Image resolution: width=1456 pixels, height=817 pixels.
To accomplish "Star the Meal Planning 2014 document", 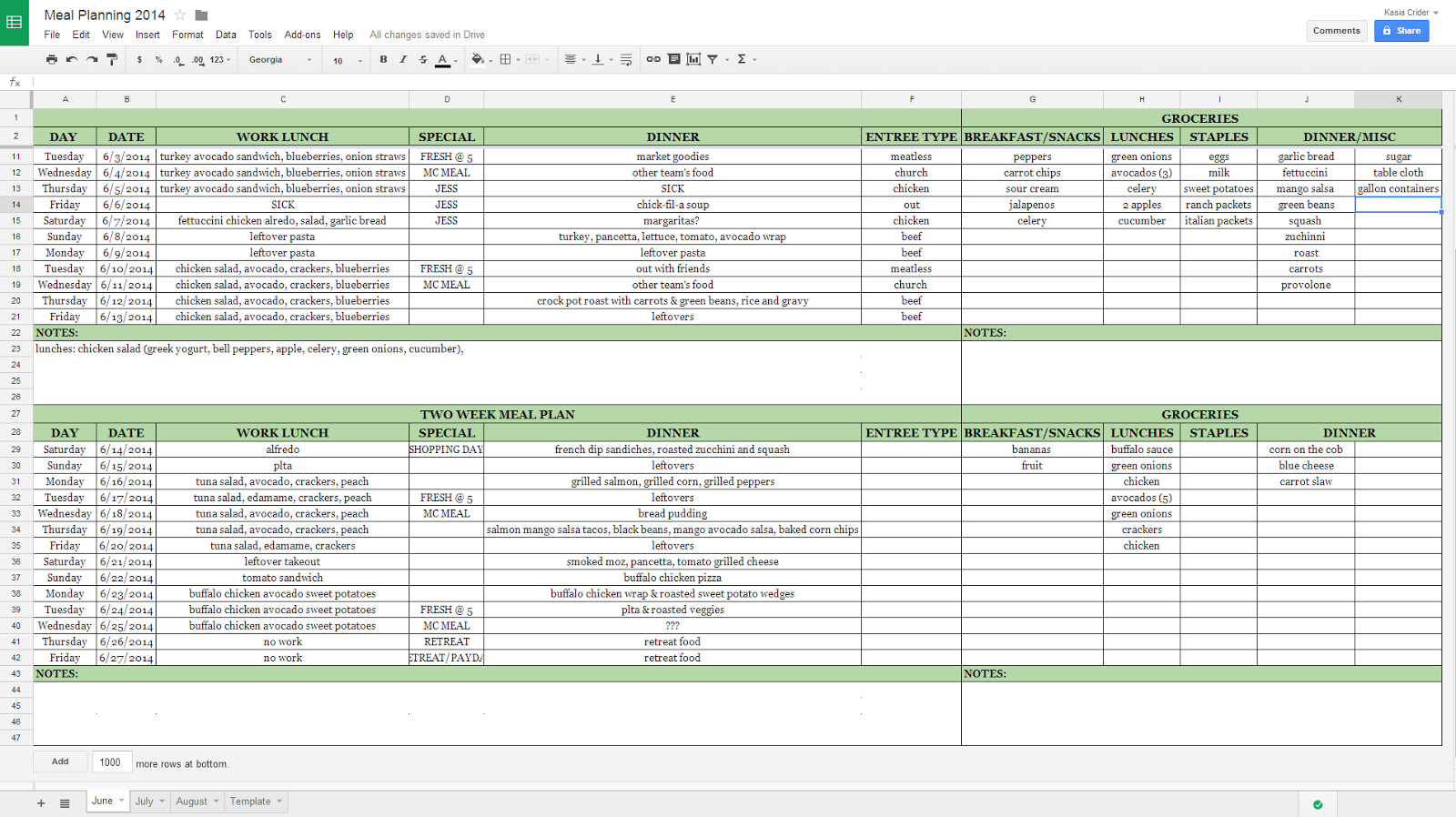I will point(180,15).
